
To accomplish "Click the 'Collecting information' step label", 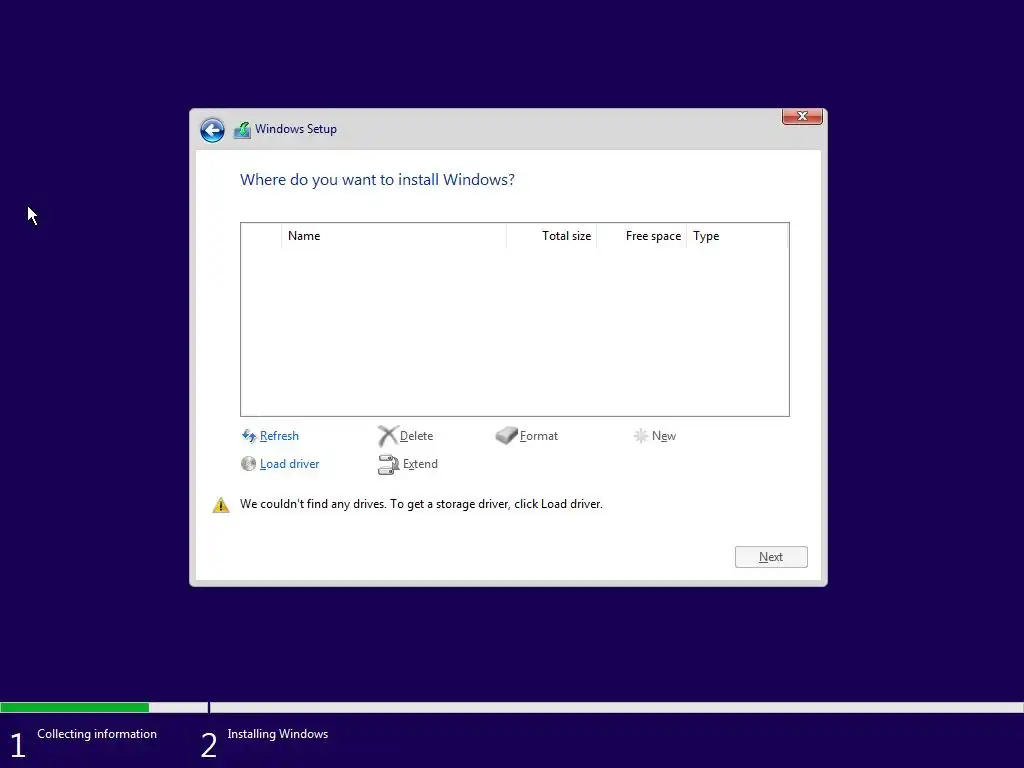I will [x=97, y=734].
